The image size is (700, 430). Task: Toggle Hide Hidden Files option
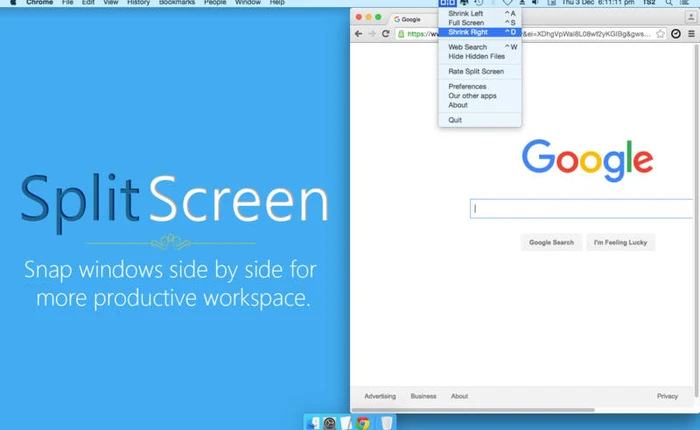(476, 56)
